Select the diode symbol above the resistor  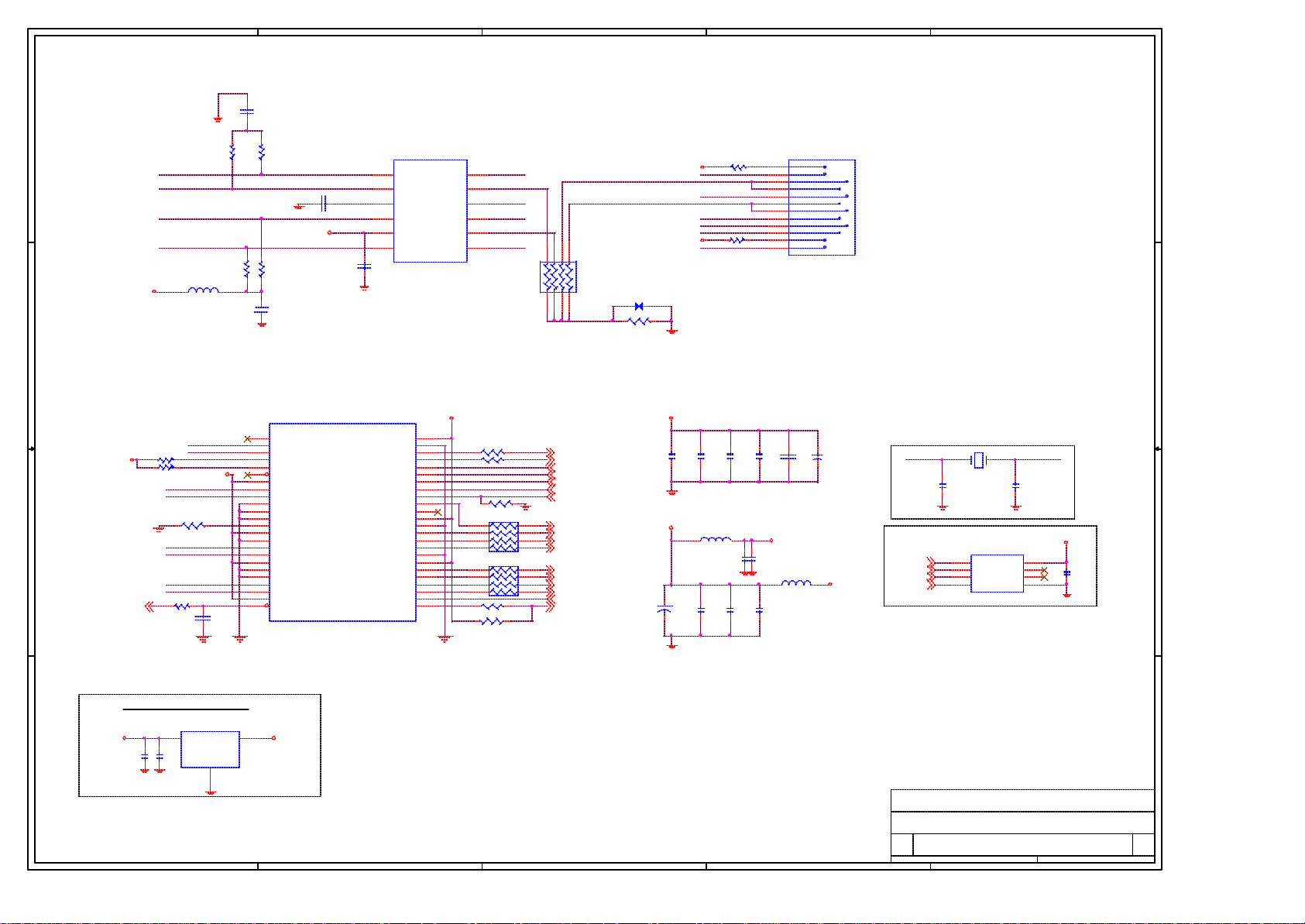point(639,307)
